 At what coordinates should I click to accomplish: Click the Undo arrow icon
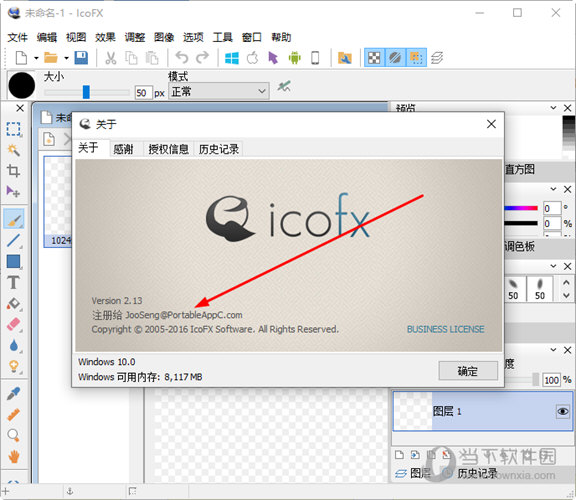tap(181, 57)
